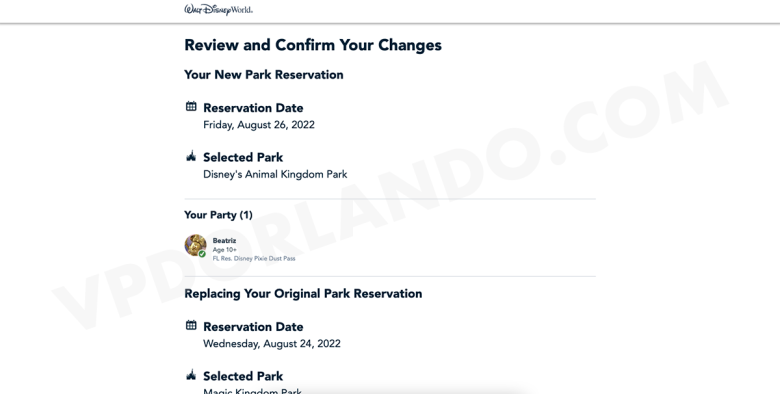Click the Selected Park label under new reservation
The image size is (780, 394).
[243, 157]
